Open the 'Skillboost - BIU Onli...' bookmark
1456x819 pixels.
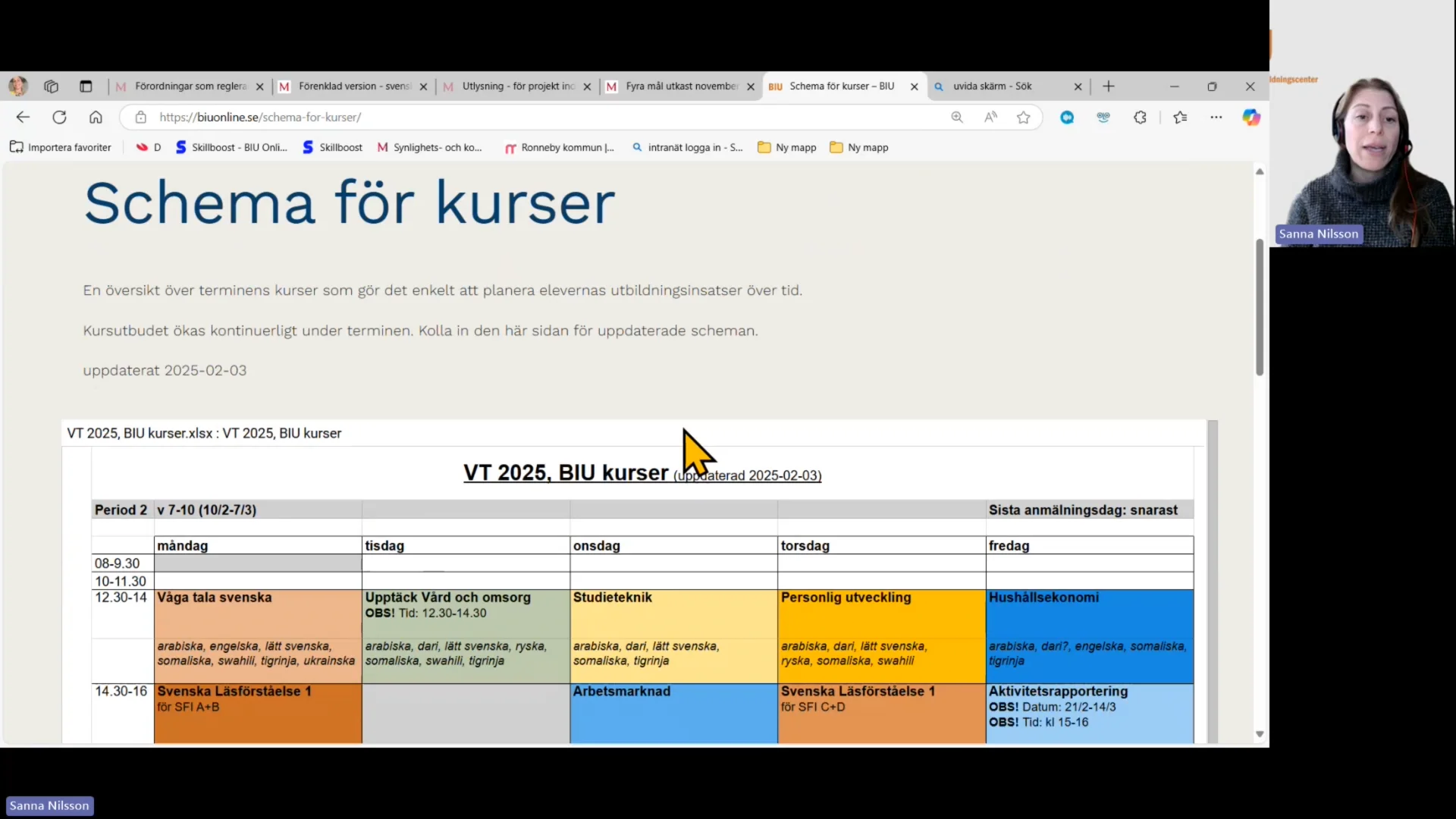[x=231, y=147]
